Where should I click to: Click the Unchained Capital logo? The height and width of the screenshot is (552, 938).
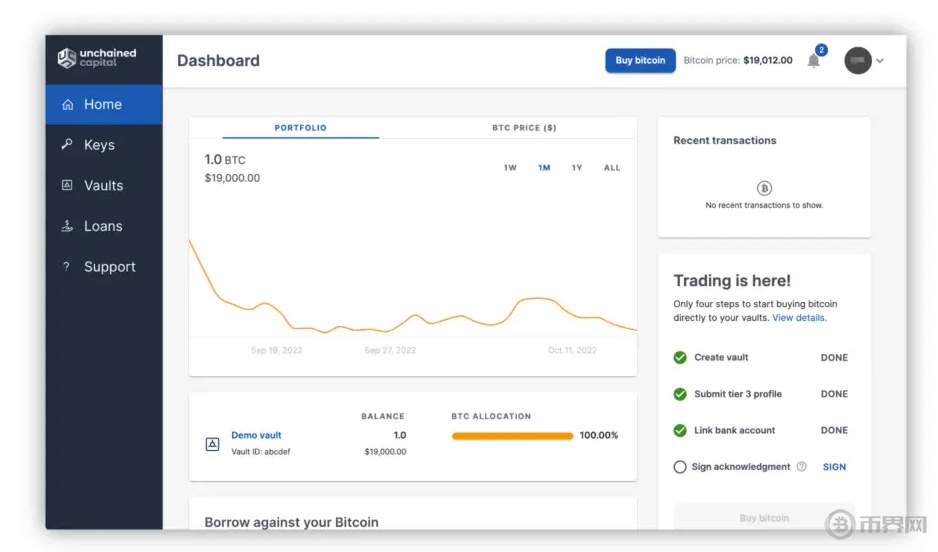(97, 58)
